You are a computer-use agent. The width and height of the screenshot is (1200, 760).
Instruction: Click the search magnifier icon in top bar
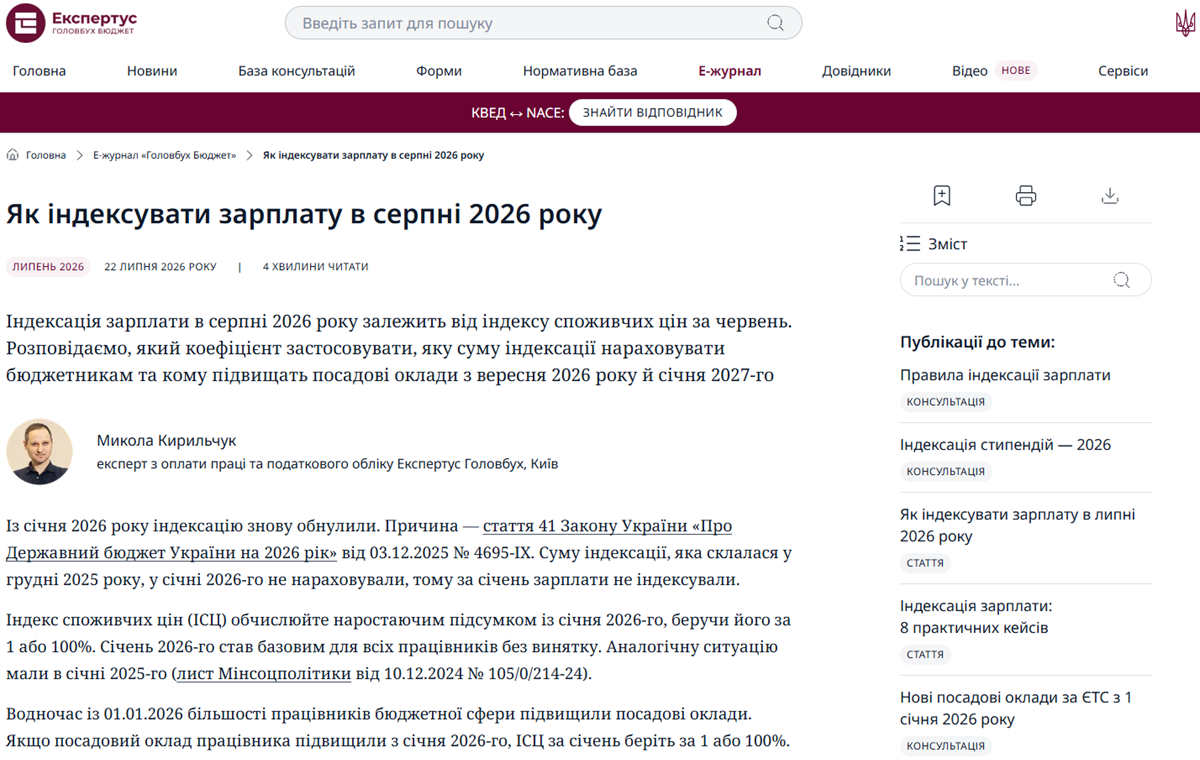pos(776,23)
